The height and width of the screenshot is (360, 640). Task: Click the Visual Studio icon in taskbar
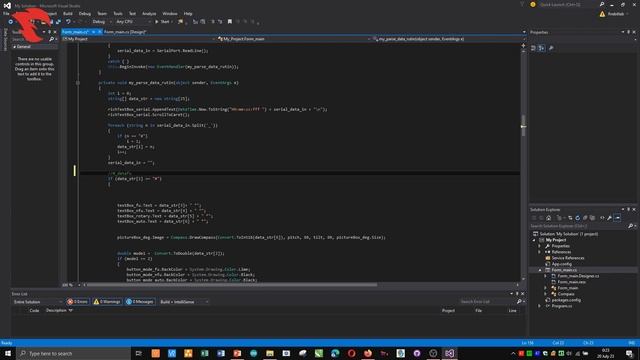coord(449,353)
